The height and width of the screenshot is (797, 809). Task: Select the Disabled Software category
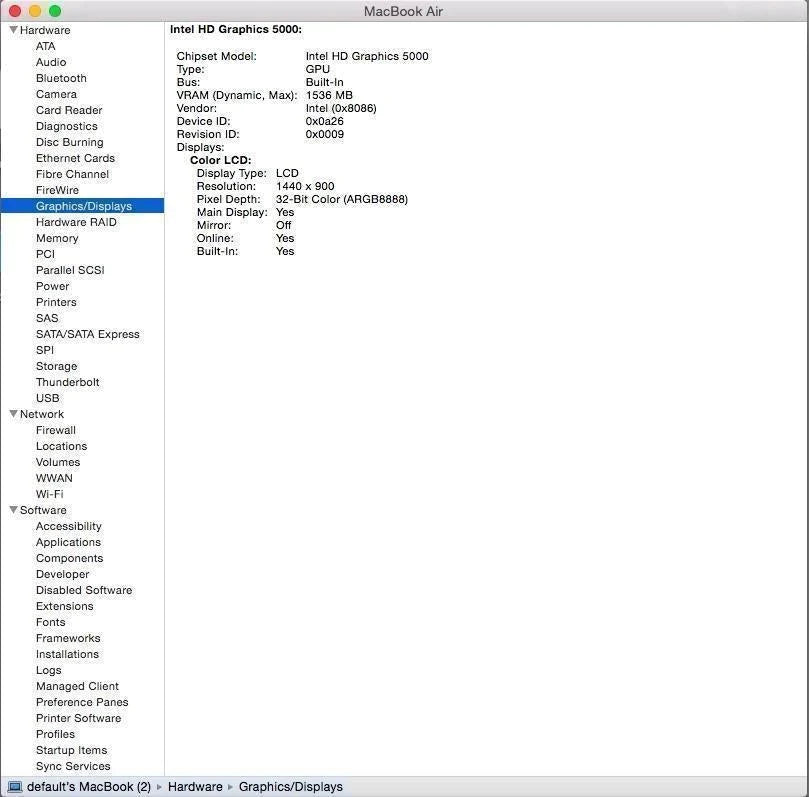[x=84, y=590]
